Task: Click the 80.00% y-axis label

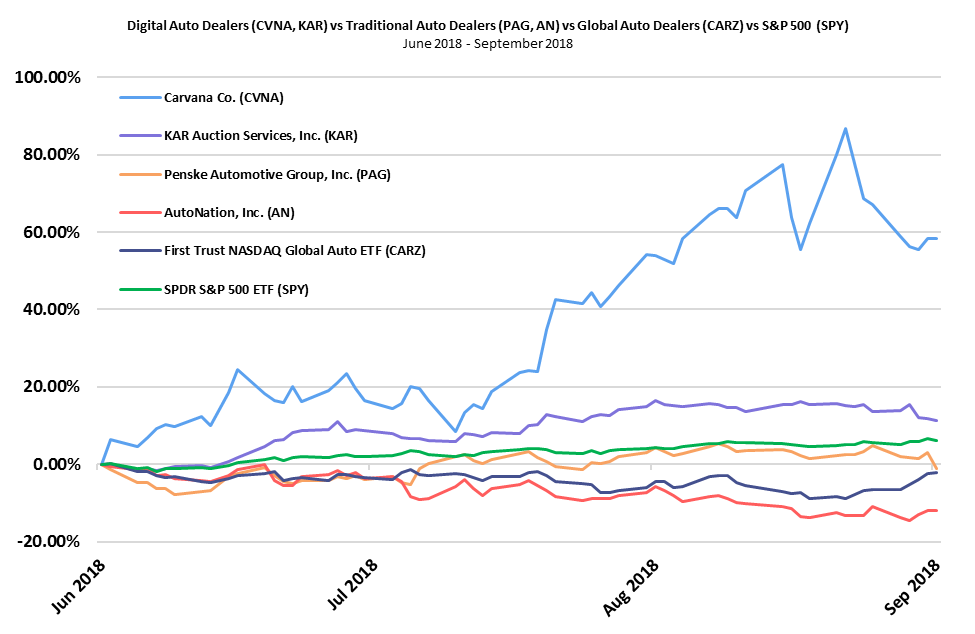Action: pos(52,155)
